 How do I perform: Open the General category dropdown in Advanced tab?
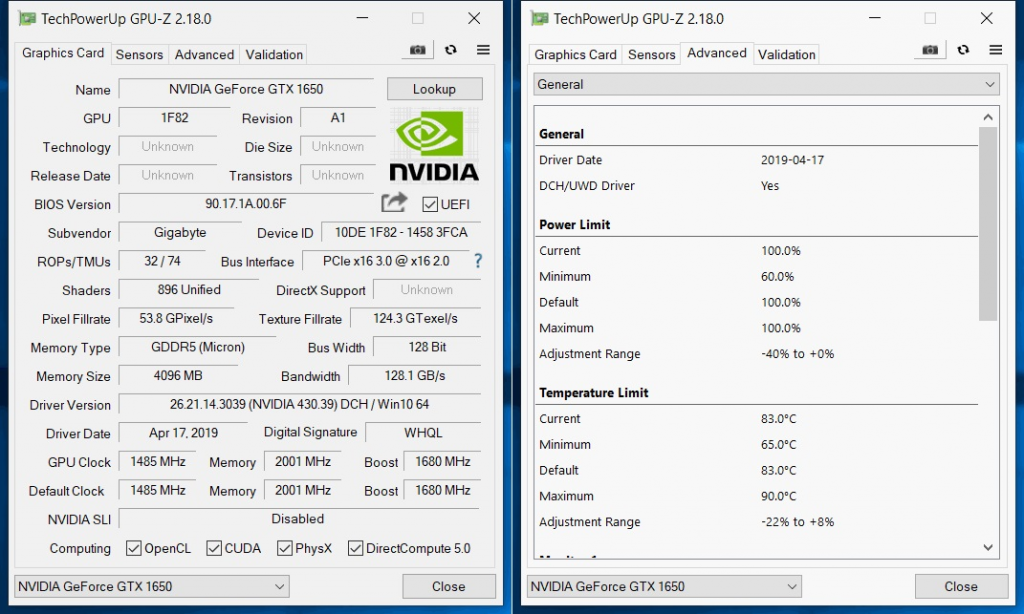coord(767,84)
